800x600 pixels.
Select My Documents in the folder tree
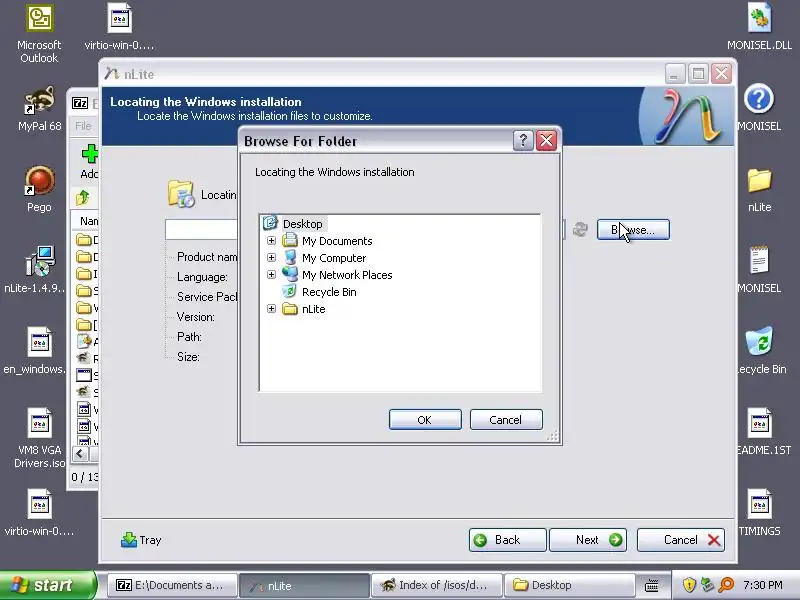[x=337, y=241]
